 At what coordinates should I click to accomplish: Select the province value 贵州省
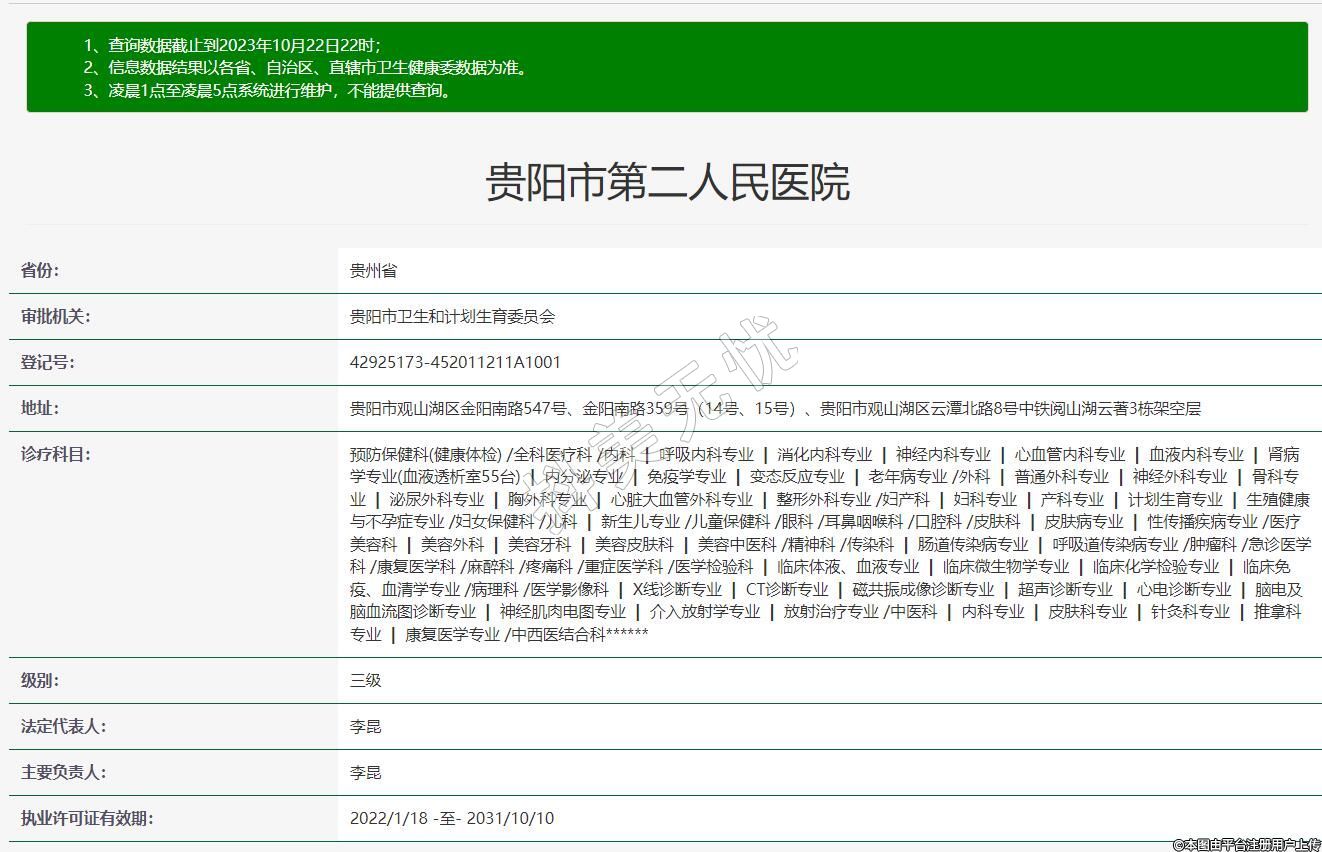pos(373,271)
